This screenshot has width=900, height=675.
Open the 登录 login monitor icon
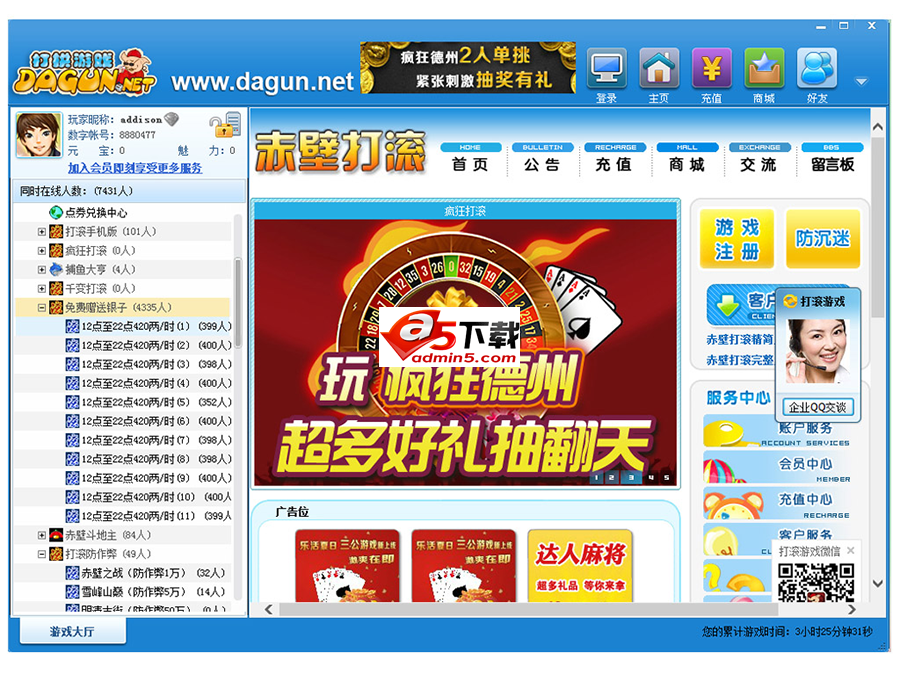606,68
